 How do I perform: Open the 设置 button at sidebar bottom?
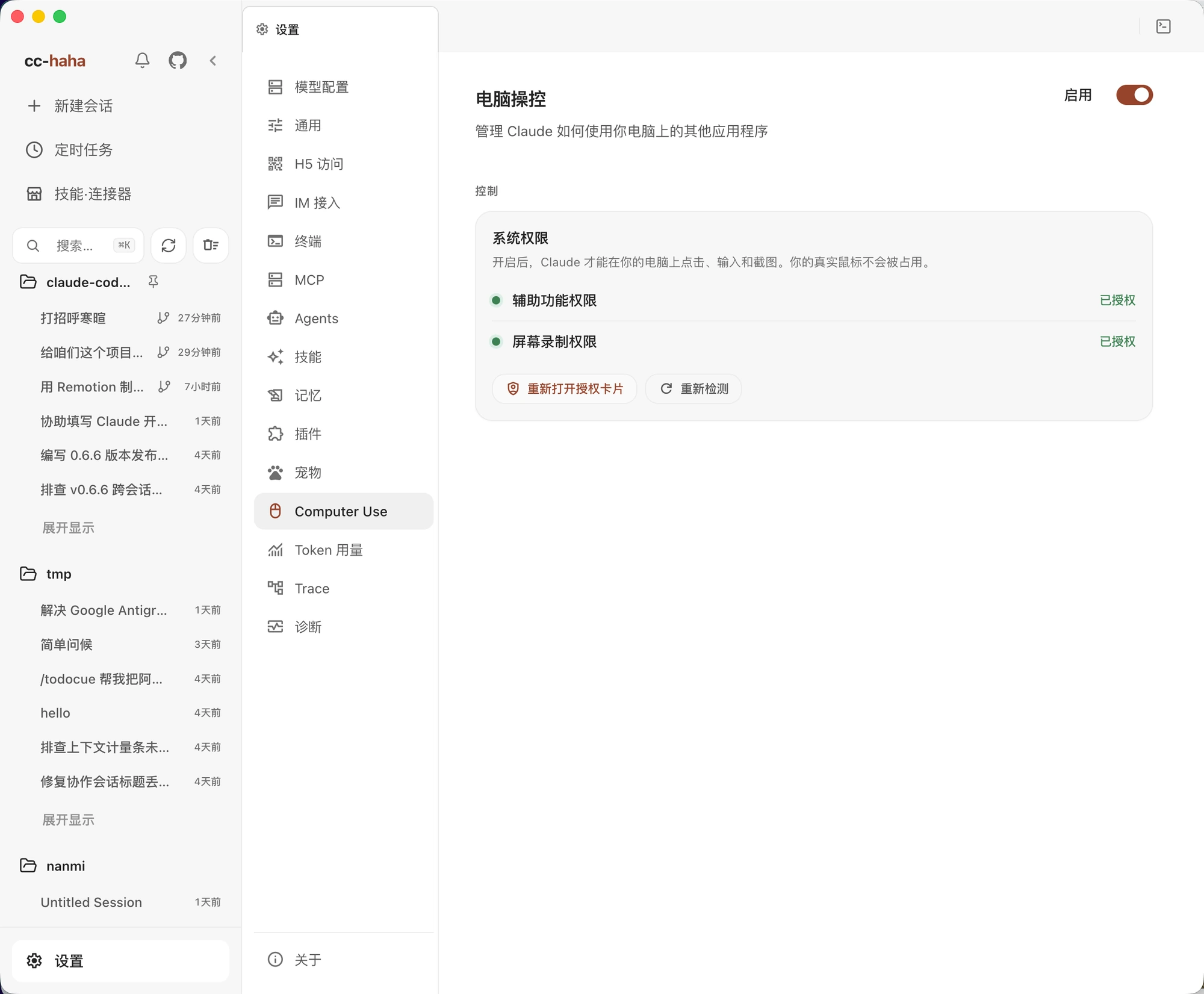[x=120, y=961]
